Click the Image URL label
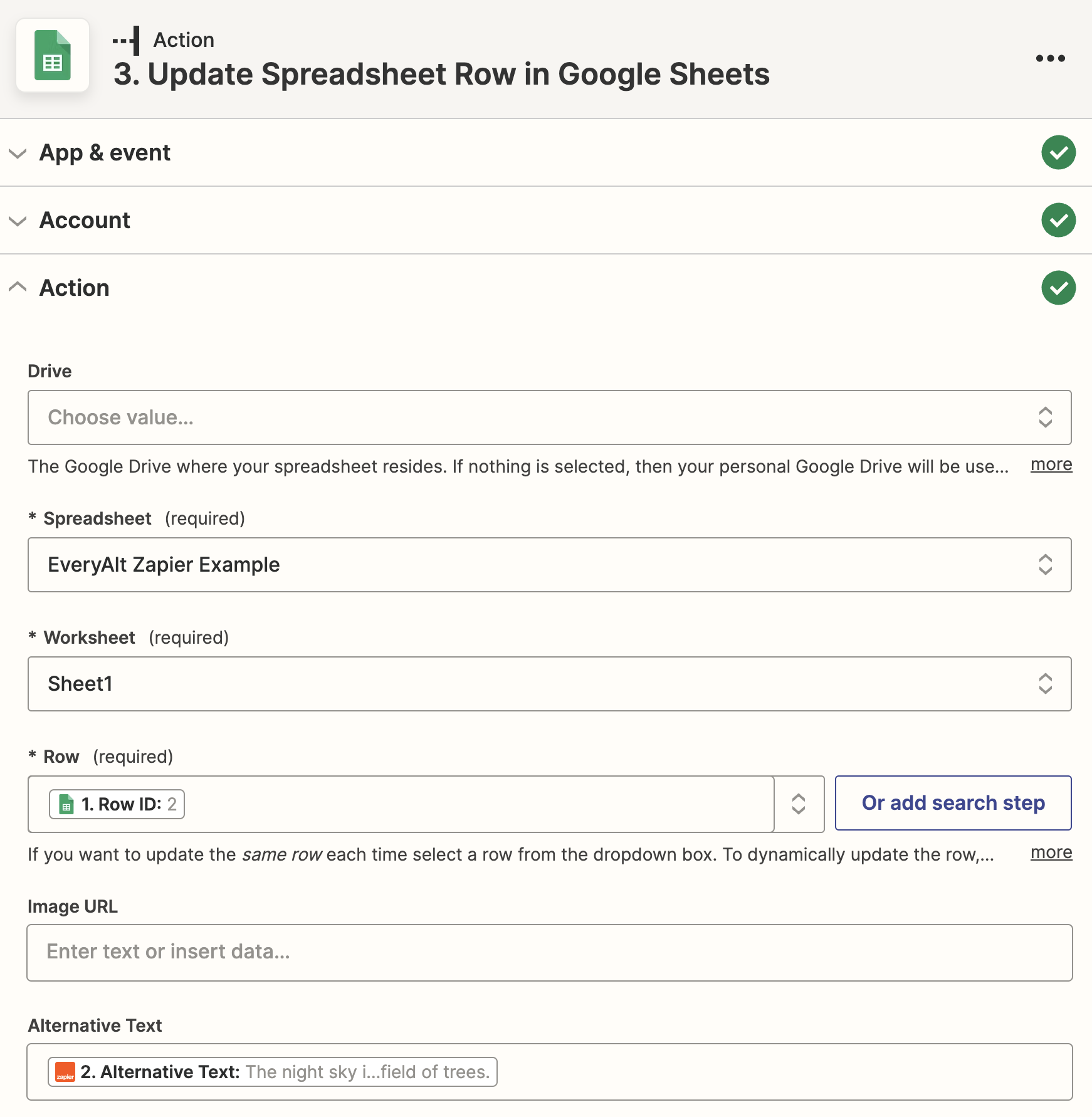This screenshot has width=1092, height=1117. point(73,906)
